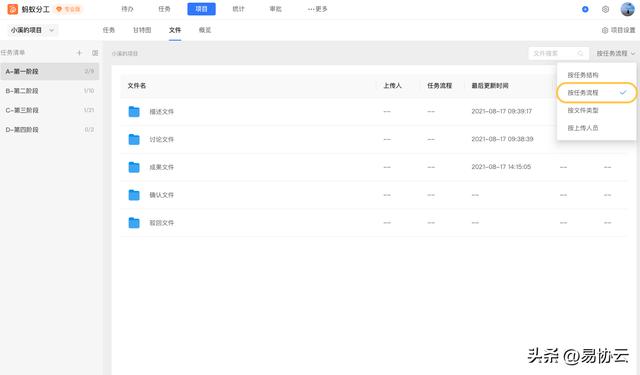The image size is (640, 375).
Task: Click folder icon of 讨论文件
Action: click(x=134, y=139)
